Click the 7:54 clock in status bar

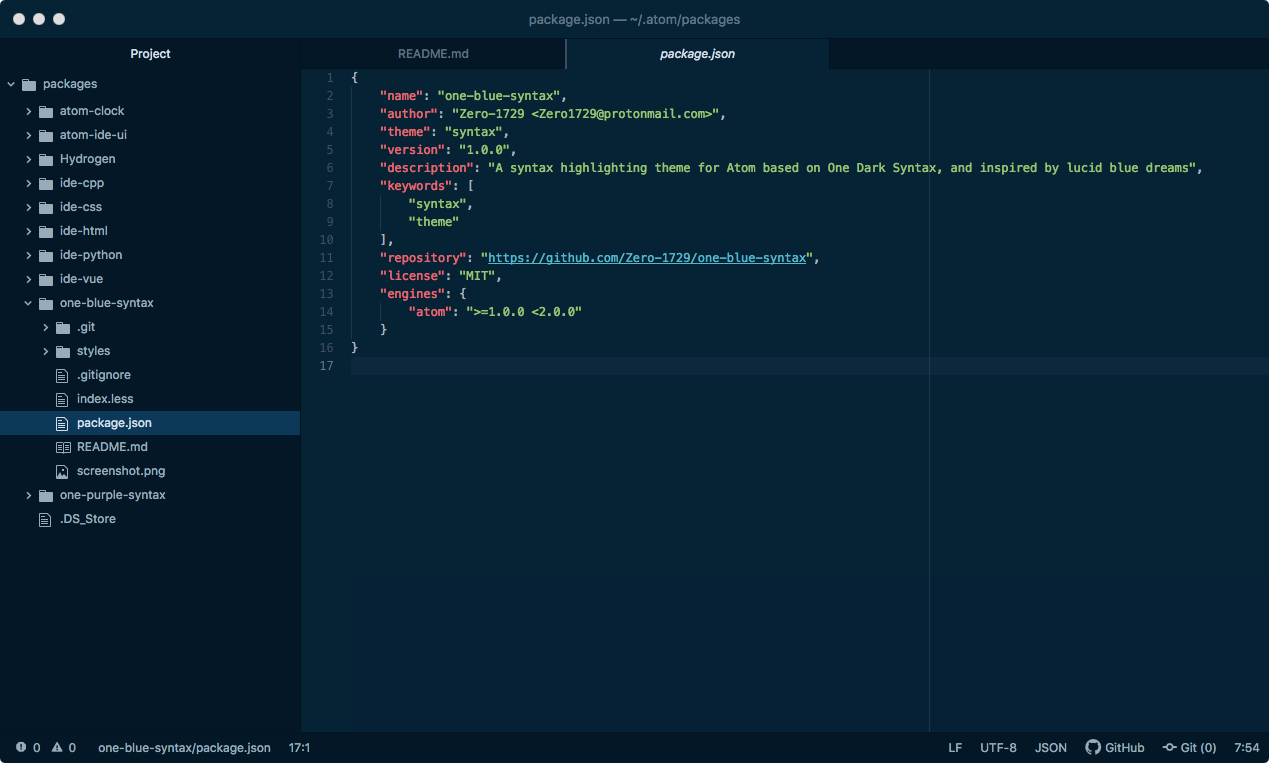(1247, 747)
